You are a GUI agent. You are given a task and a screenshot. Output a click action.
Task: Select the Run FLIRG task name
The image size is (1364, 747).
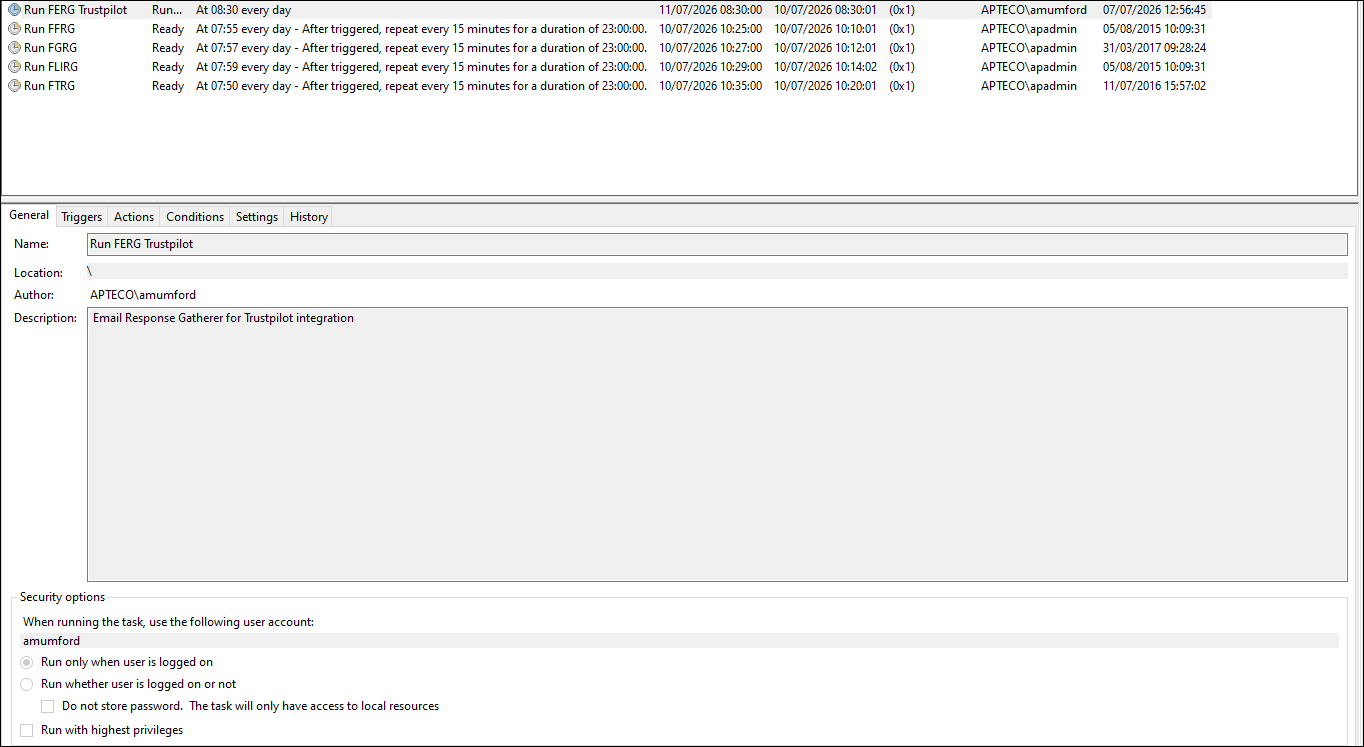coord(51,67)
